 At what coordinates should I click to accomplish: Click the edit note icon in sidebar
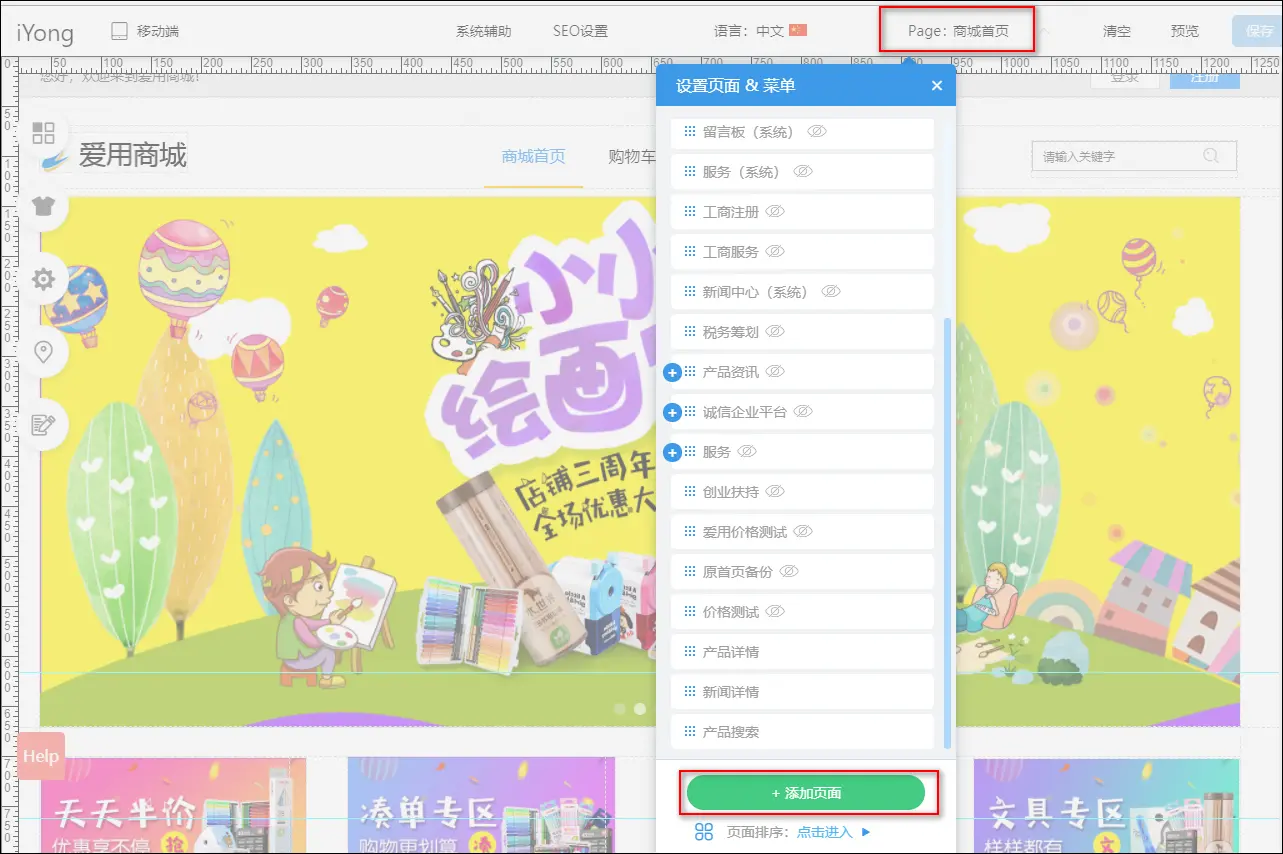tap(43, 425)
